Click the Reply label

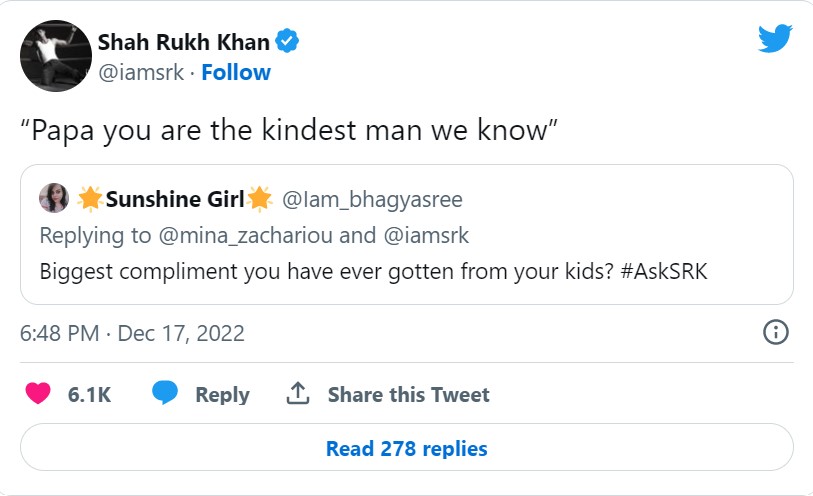pos(222,395)
